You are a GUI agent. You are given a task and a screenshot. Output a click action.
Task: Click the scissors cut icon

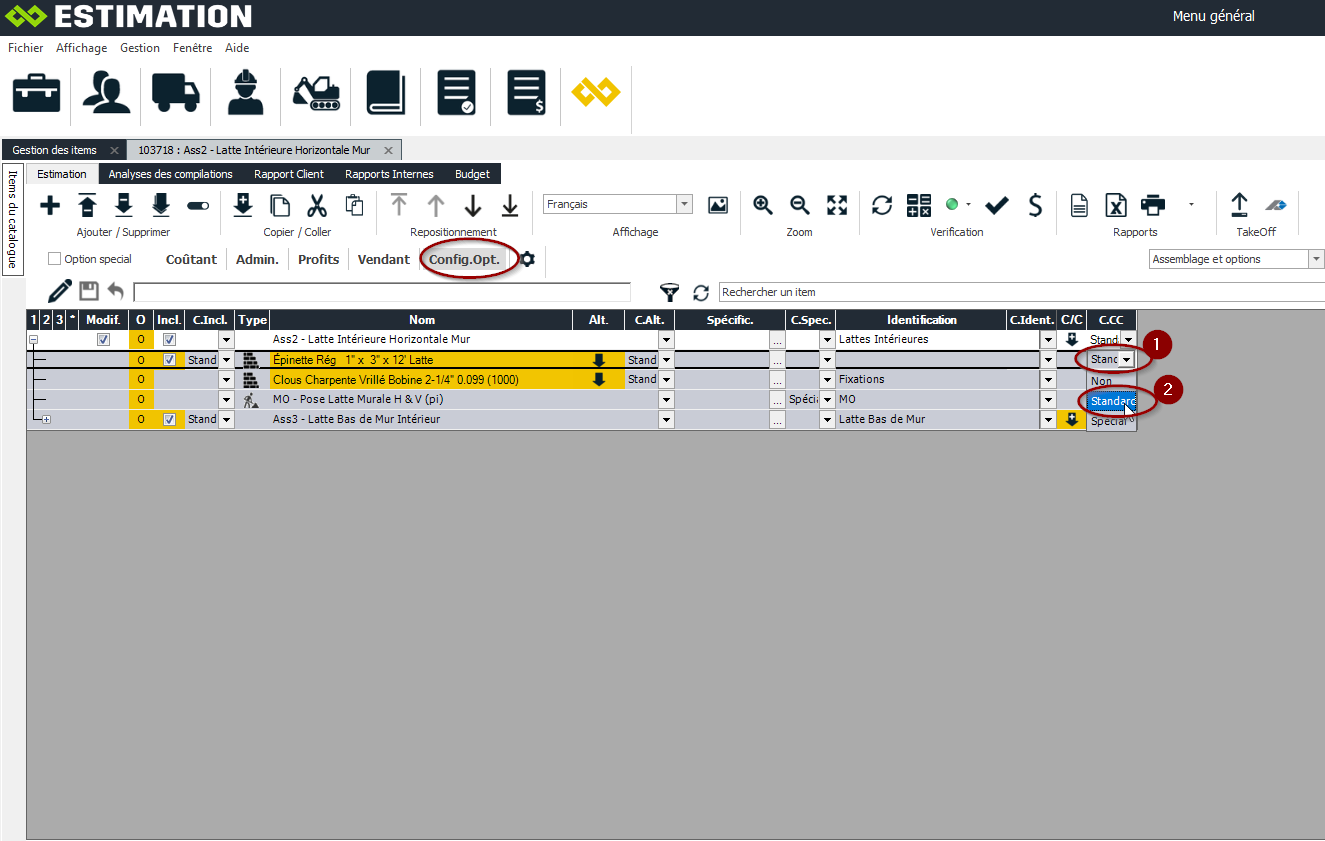tap(317, 205)
